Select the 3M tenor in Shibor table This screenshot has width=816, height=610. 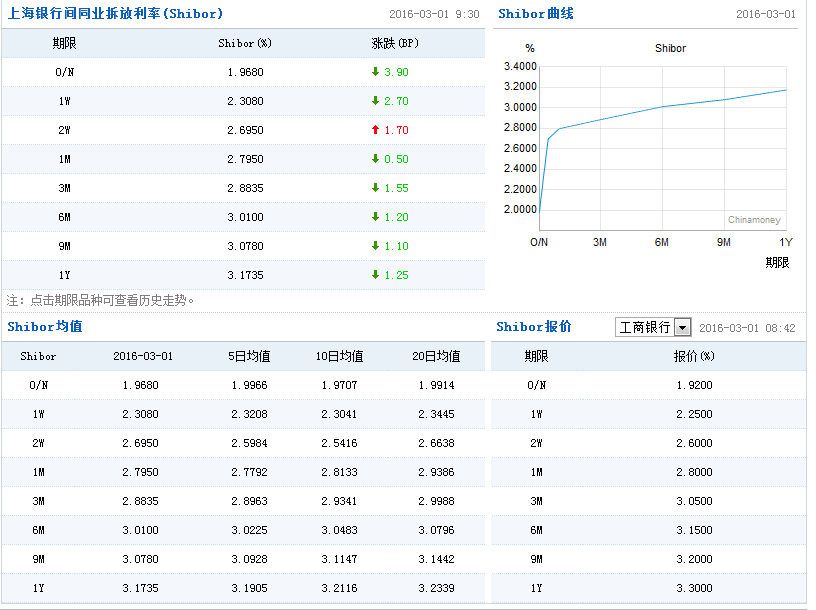(64, 188)
